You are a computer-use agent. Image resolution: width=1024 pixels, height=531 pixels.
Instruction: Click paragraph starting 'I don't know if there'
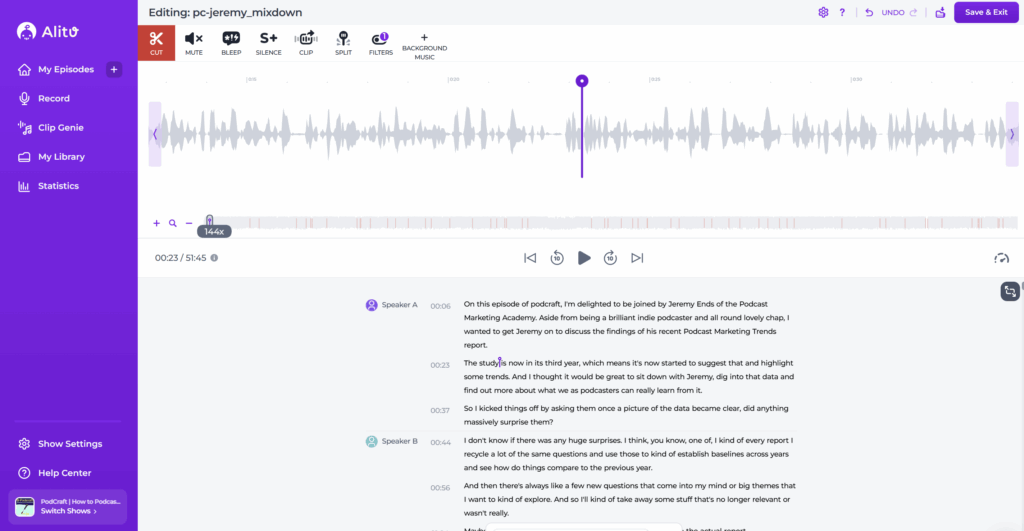point(628,454)
